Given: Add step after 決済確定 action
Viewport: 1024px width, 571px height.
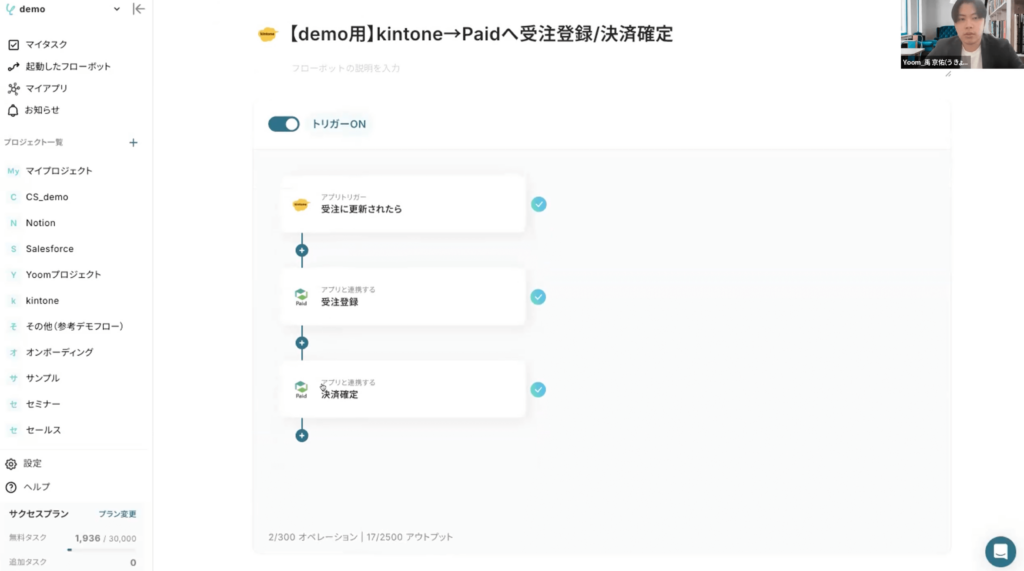Looking at the screenshot, I should [x=302, y=435].
